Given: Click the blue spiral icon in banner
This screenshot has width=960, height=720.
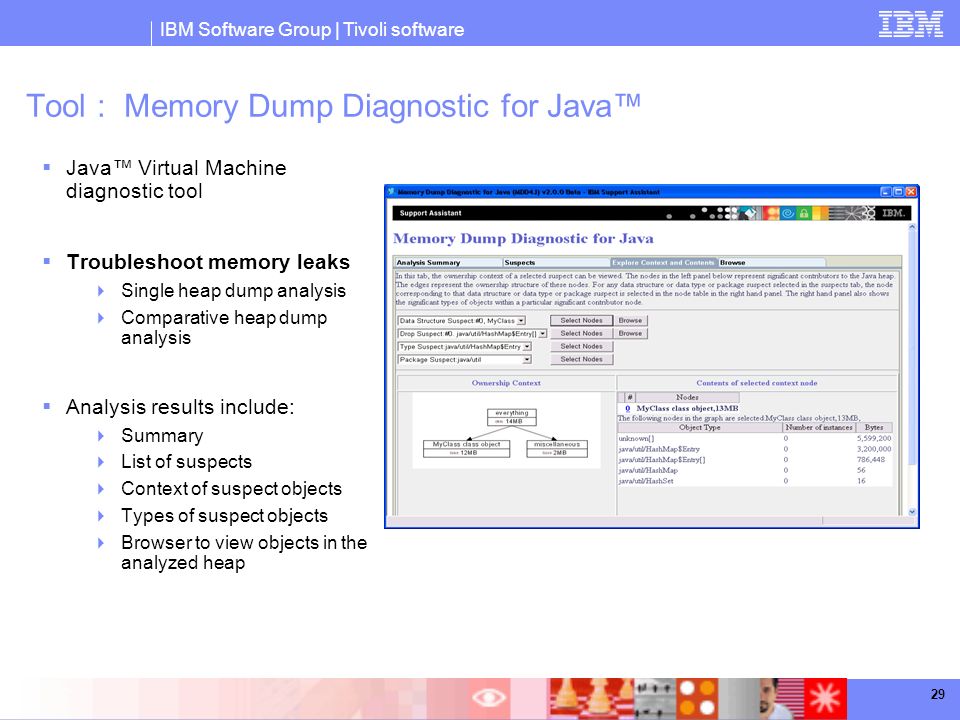Looking at the screenshot, I should pyautogui.click(x=788, y=213).
